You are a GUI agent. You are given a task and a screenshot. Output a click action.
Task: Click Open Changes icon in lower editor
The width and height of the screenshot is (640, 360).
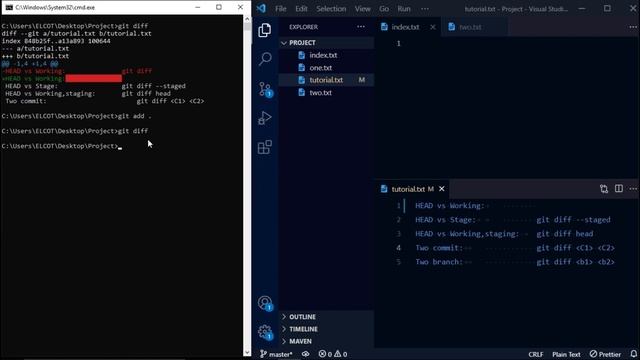point(604,189)
